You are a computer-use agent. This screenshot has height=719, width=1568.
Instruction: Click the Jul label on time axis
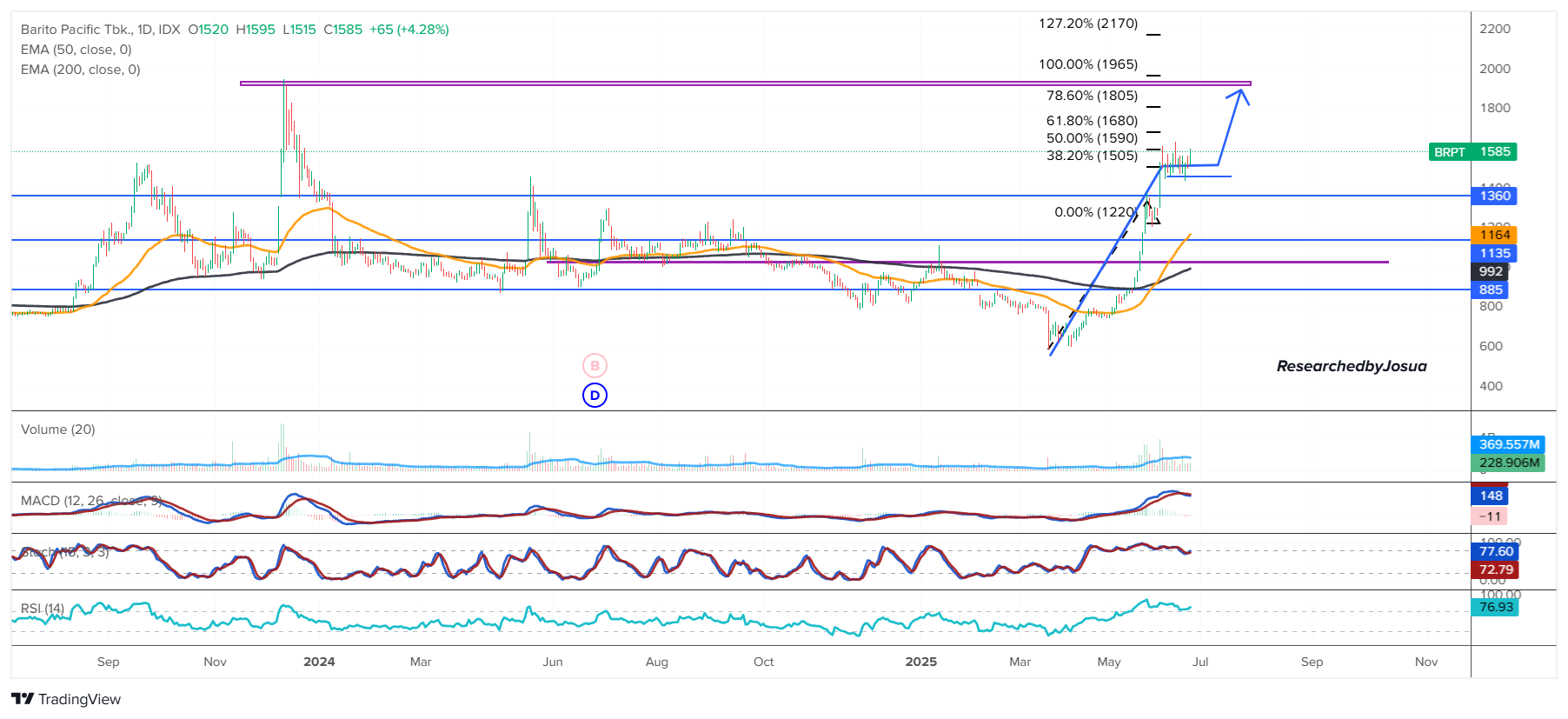pyautogui.click(x=1200, y=662)
